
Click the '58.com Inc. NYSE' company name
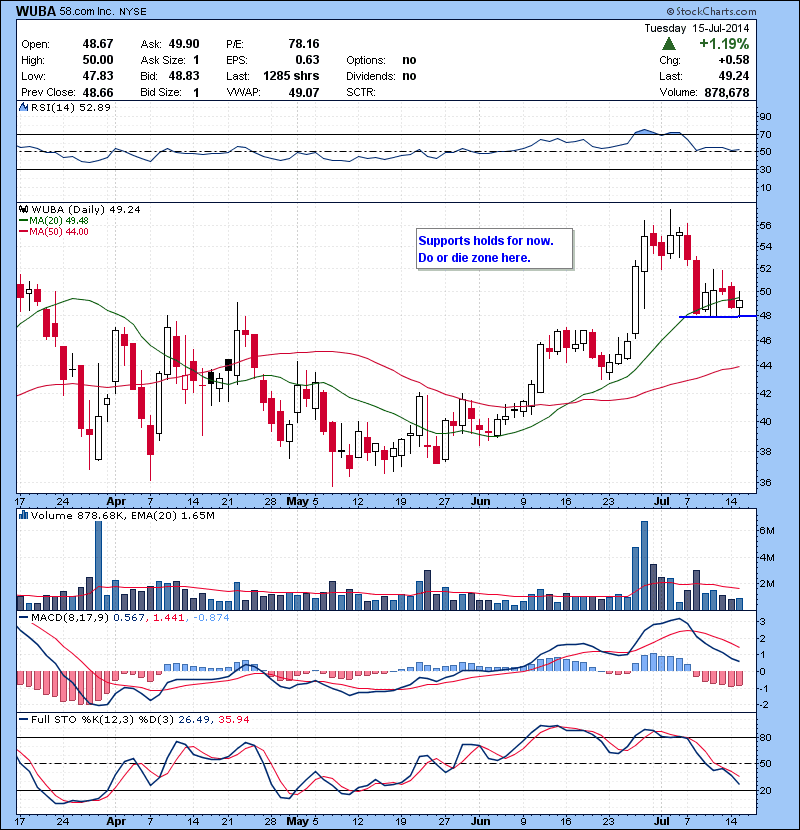103,11
